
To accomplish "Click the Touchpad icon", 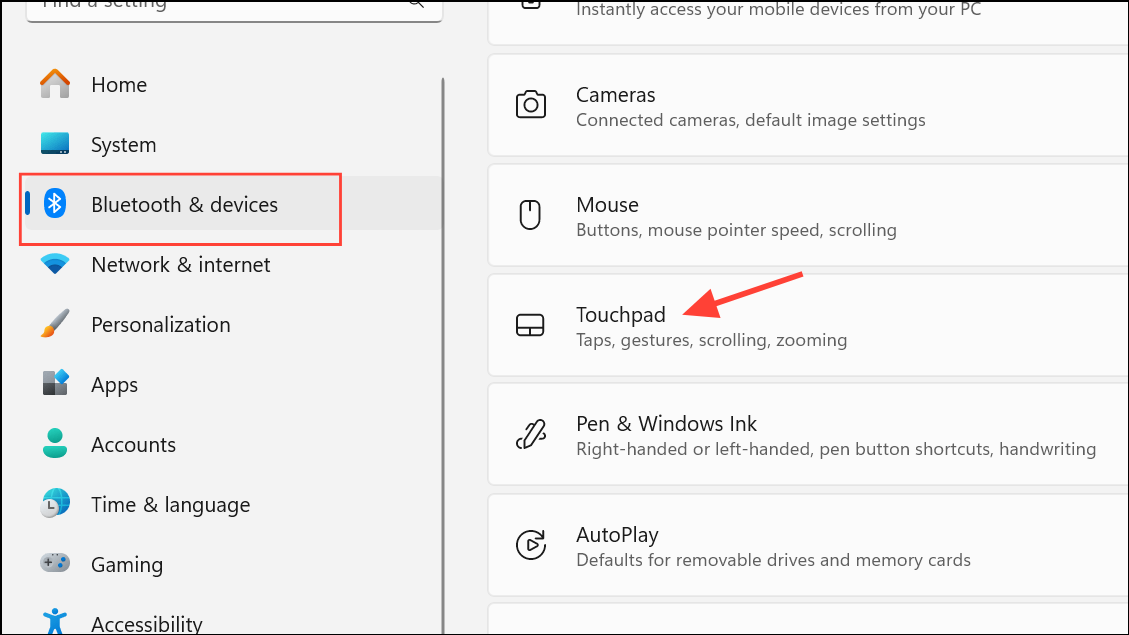I will click(x=530, y=325).
